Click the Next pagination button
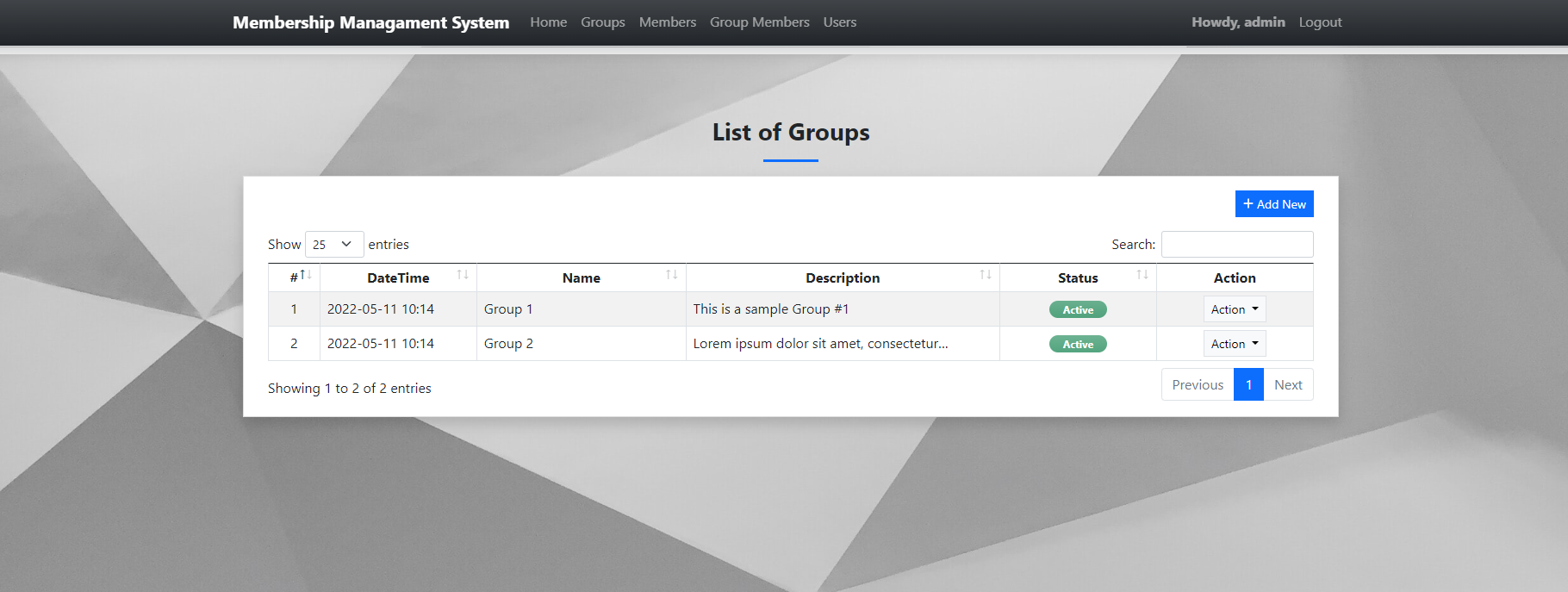This screenshot has width=1568, height=592. tap(1287, 385)
